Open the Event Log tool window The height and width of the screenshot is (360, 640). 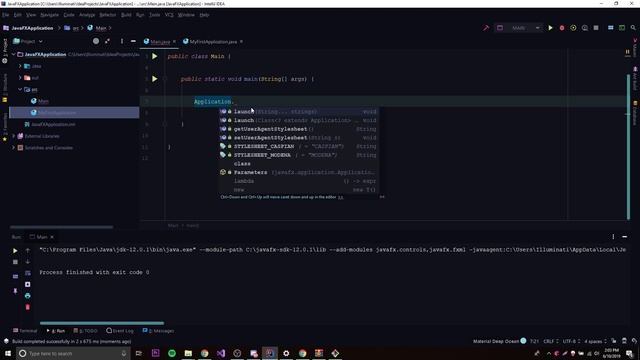click(120, 331)
